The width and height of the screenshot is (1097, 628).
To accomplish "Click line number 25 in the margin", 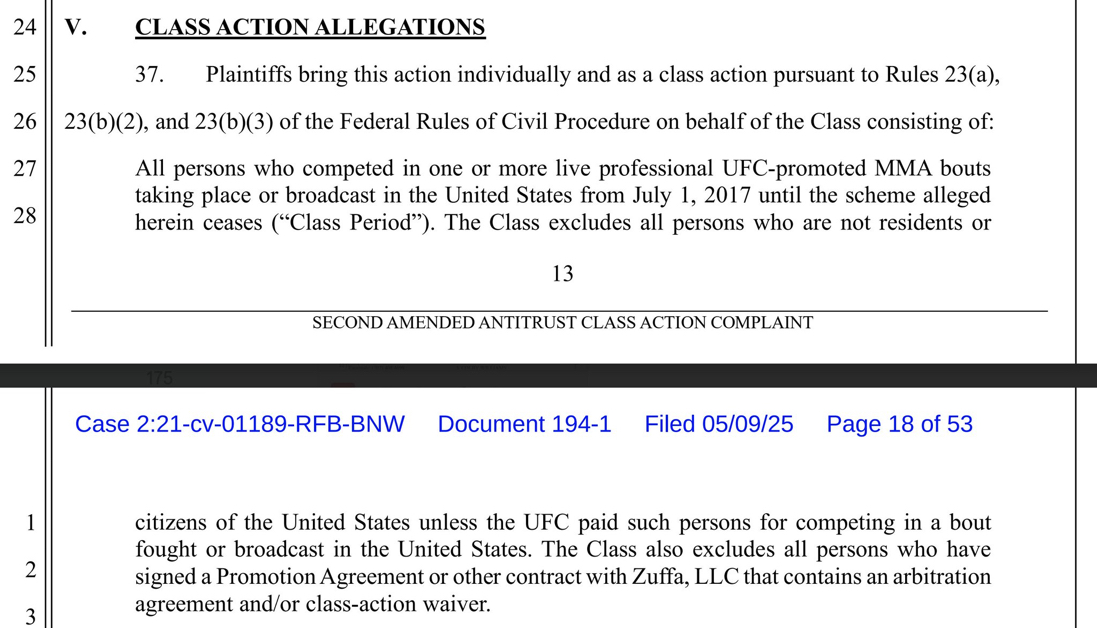I will click(25, 75).
